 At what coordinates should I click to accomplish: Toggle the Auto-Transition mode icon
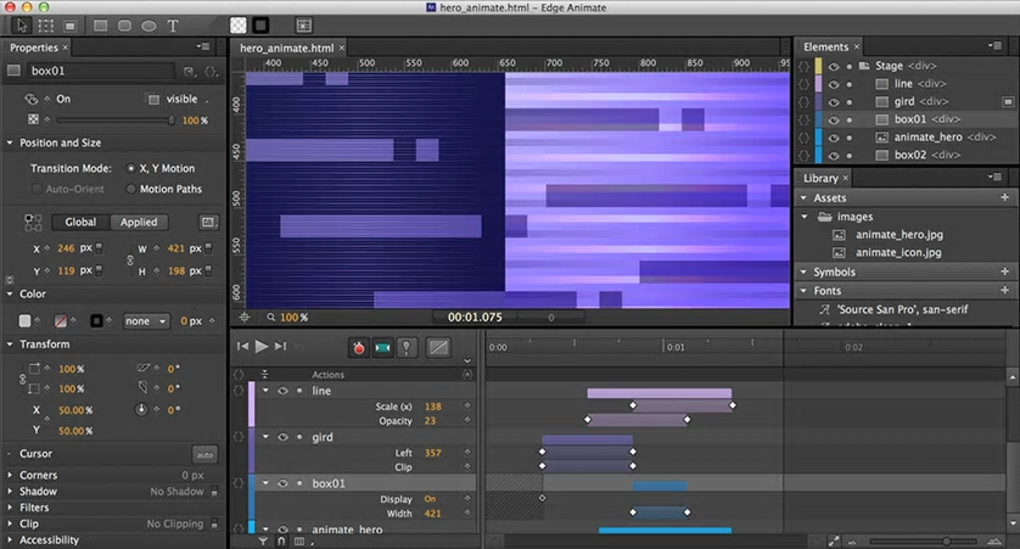[382, 347]
